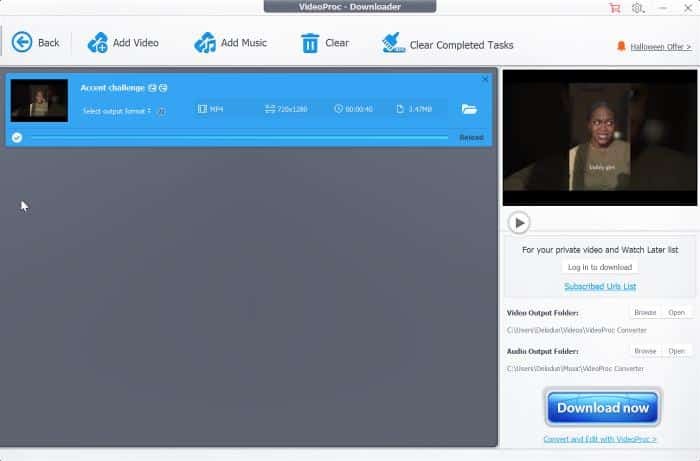700x461 pixels.
Task: Play the preview video
Action: point(519,223)
